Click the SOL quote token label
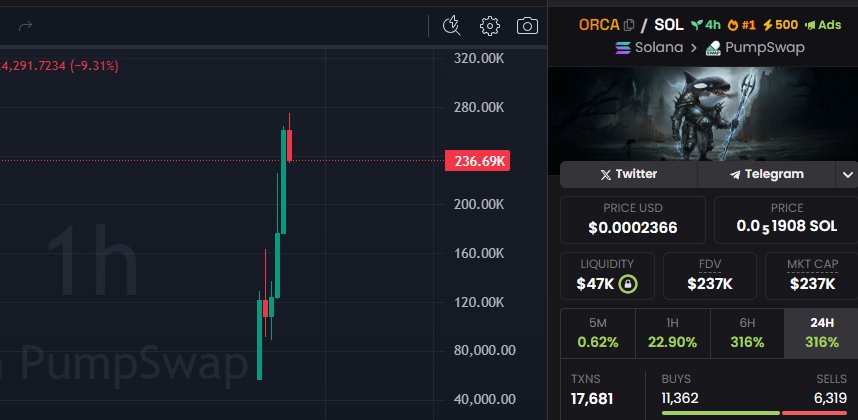Viewport: 858px width, 420px height. click(x=669, y=25)
